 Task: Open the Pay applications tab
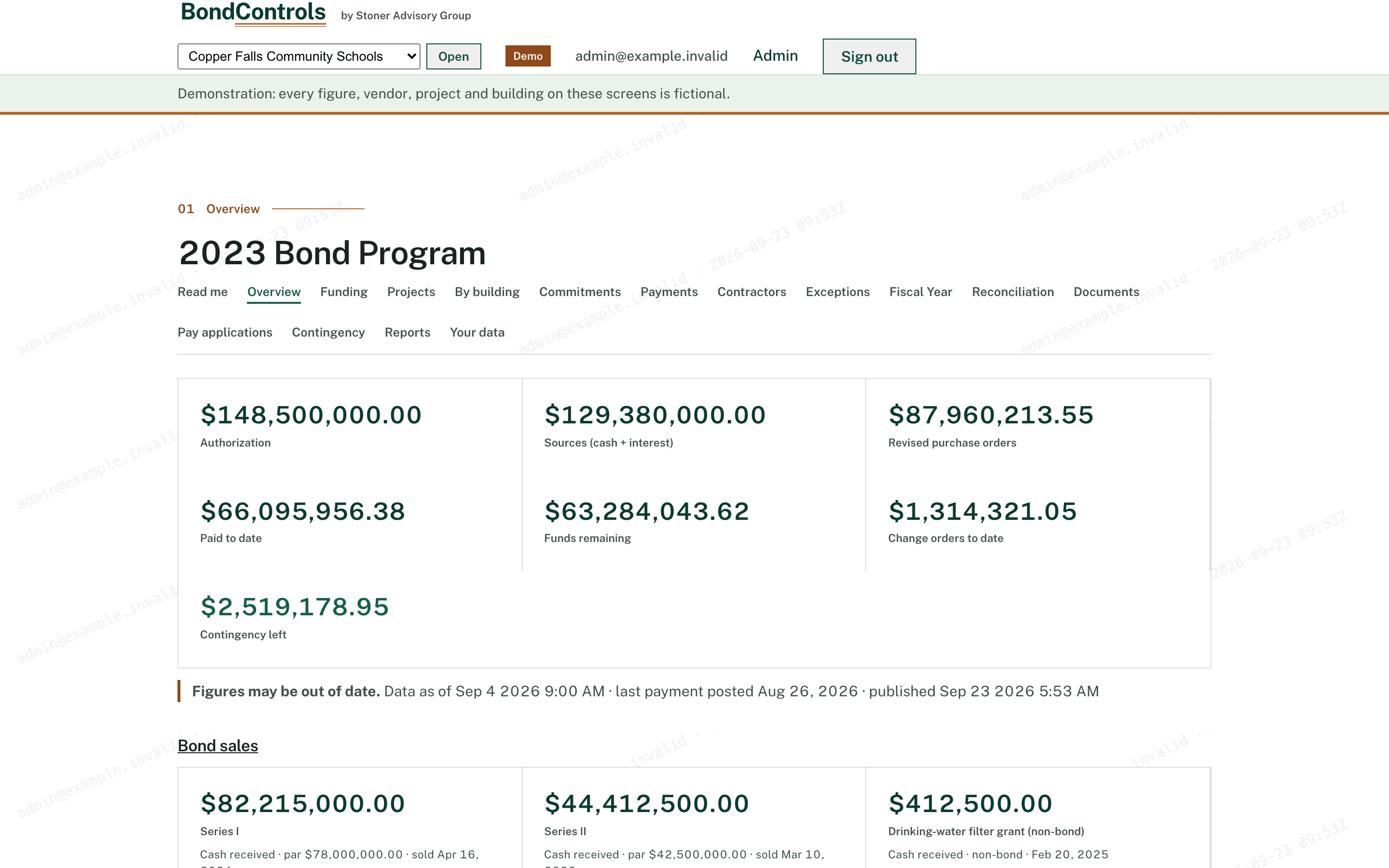pos(225,332)
